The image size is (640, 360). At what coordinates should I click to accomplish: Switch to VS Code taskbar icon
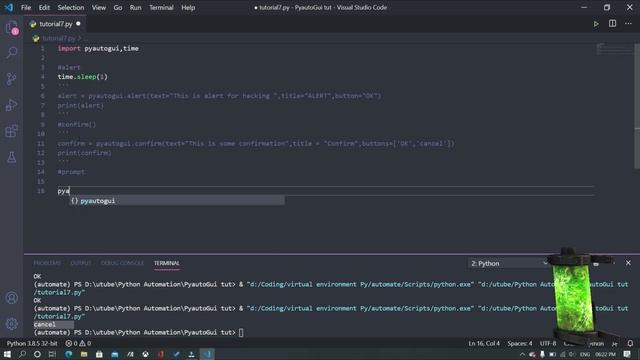[207, 354]
